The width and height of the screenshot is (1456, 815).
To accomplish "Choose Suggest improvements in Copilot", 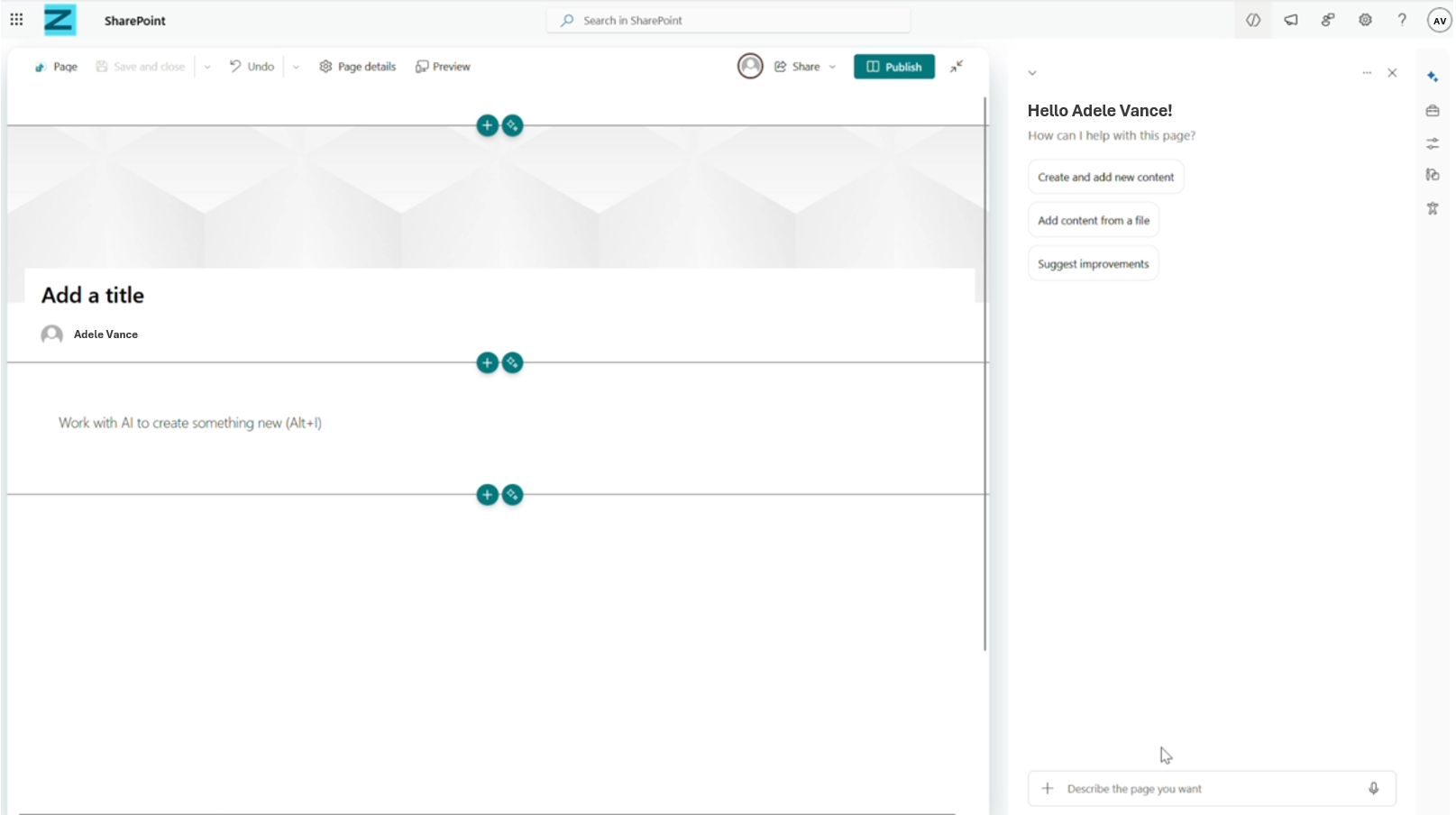I will click(x=1093, y=262).
